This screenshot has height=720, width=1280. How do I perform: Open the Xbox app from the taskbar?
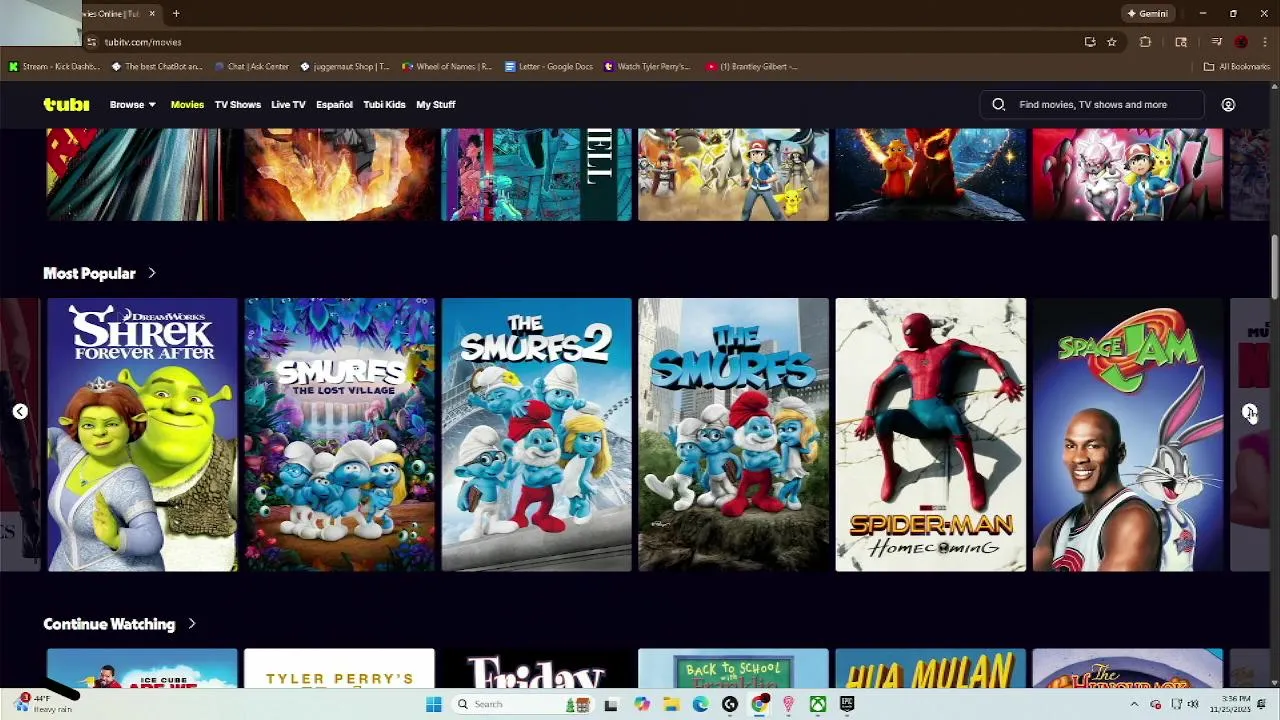point(818,704)
